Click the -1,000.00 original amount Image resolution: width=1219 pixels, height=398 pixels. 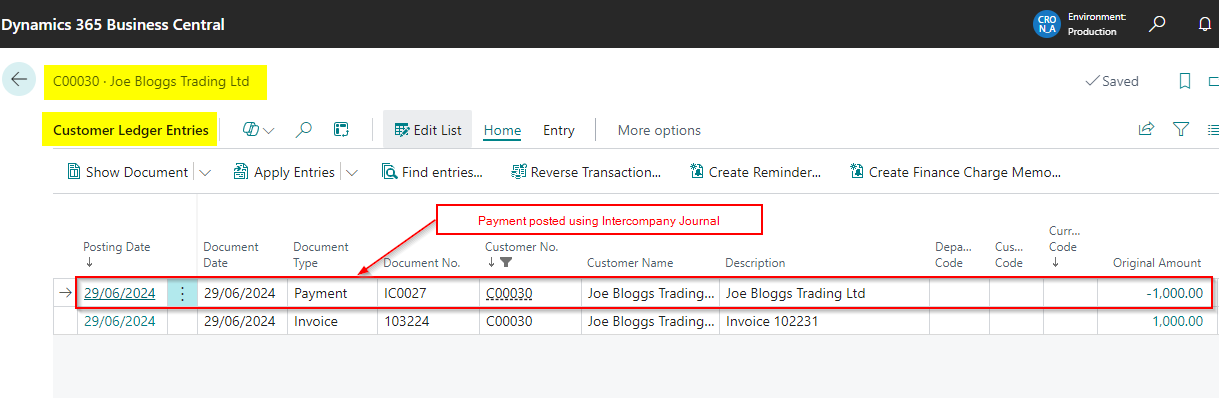1174,293
